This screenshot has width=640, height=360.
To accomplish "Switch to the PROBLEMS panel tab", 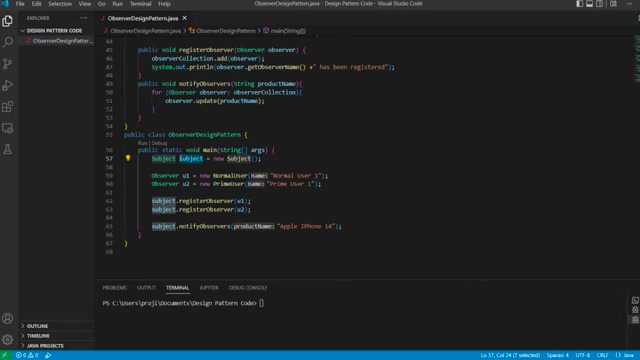I will point(115,288).
